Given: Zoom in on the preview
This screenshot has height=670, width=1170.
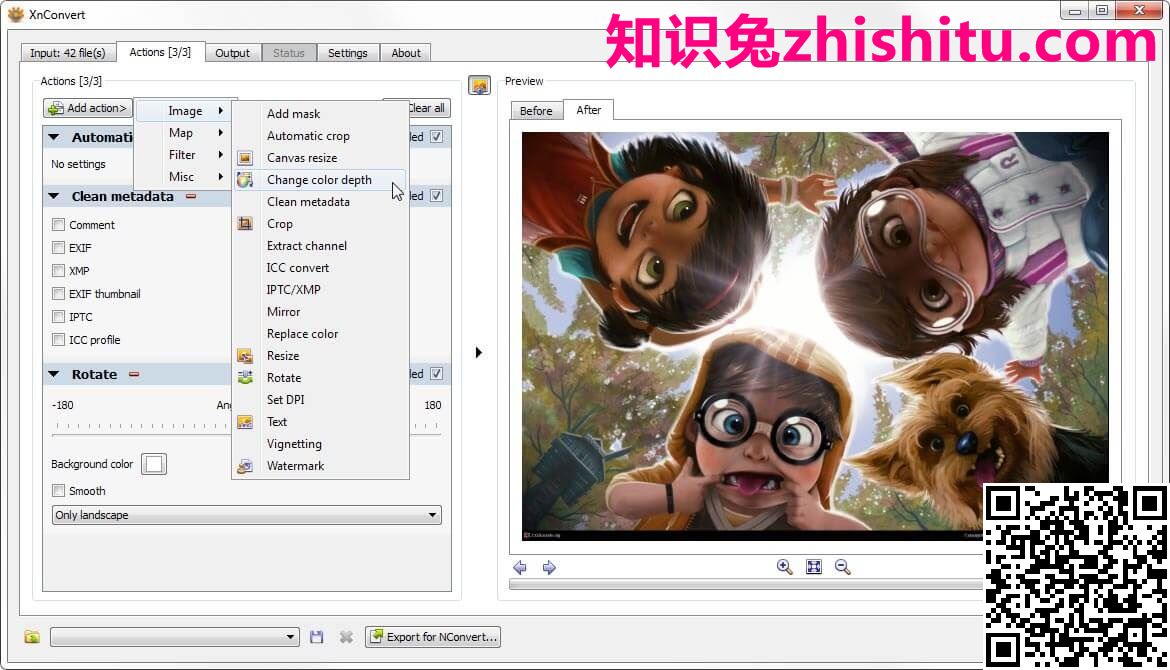Looking at the screenshot, I should point(784,567).
